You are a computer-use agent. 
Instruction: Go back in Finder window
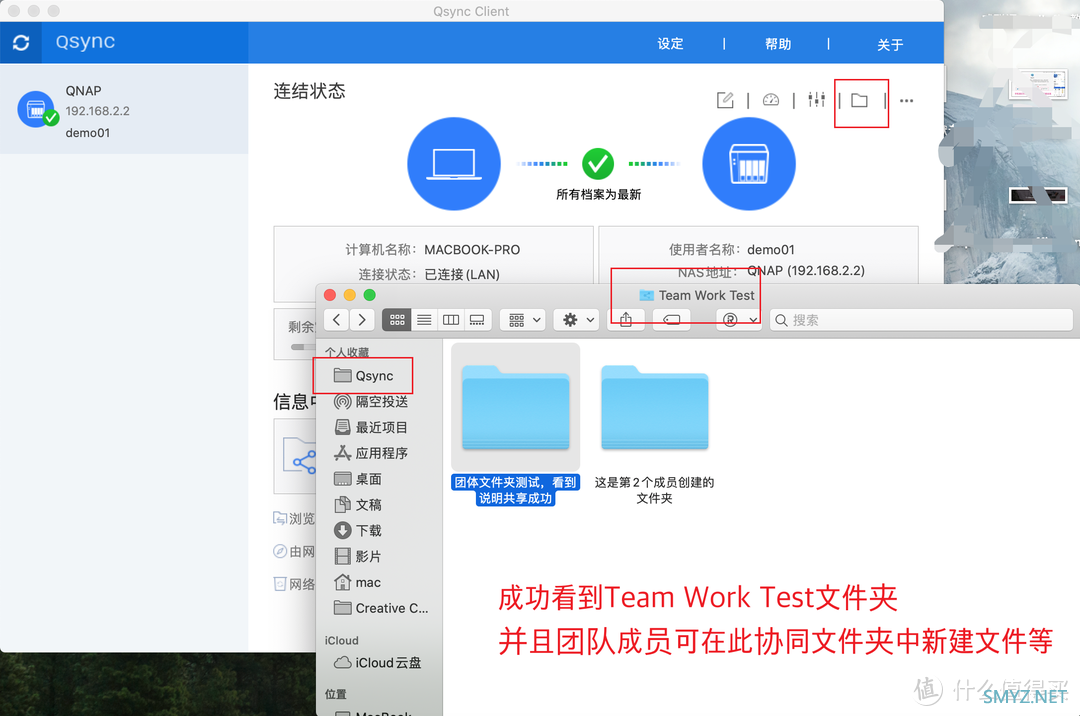[336, 319]
